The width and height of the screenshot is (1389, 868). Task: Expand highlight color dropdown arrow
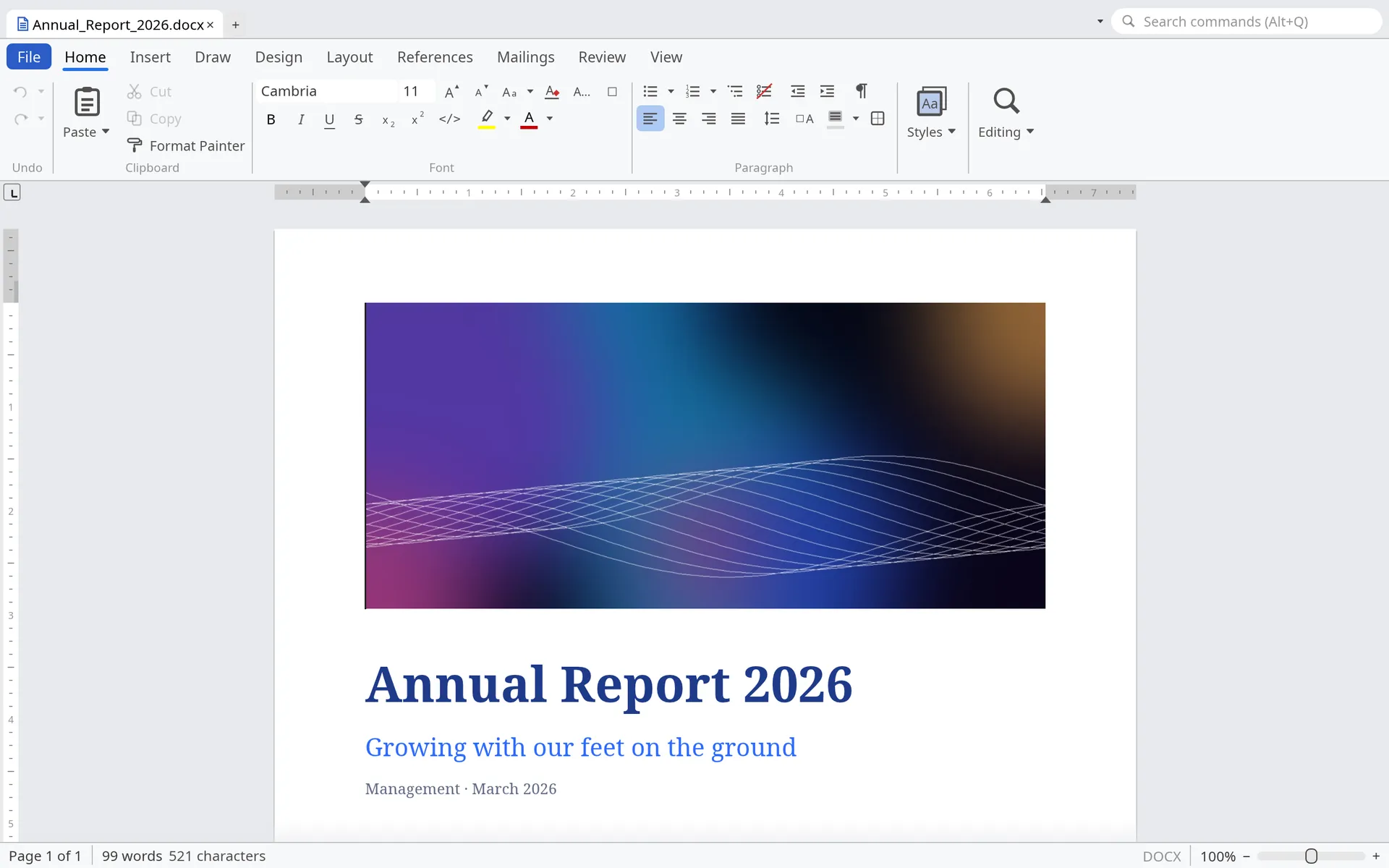507,119
